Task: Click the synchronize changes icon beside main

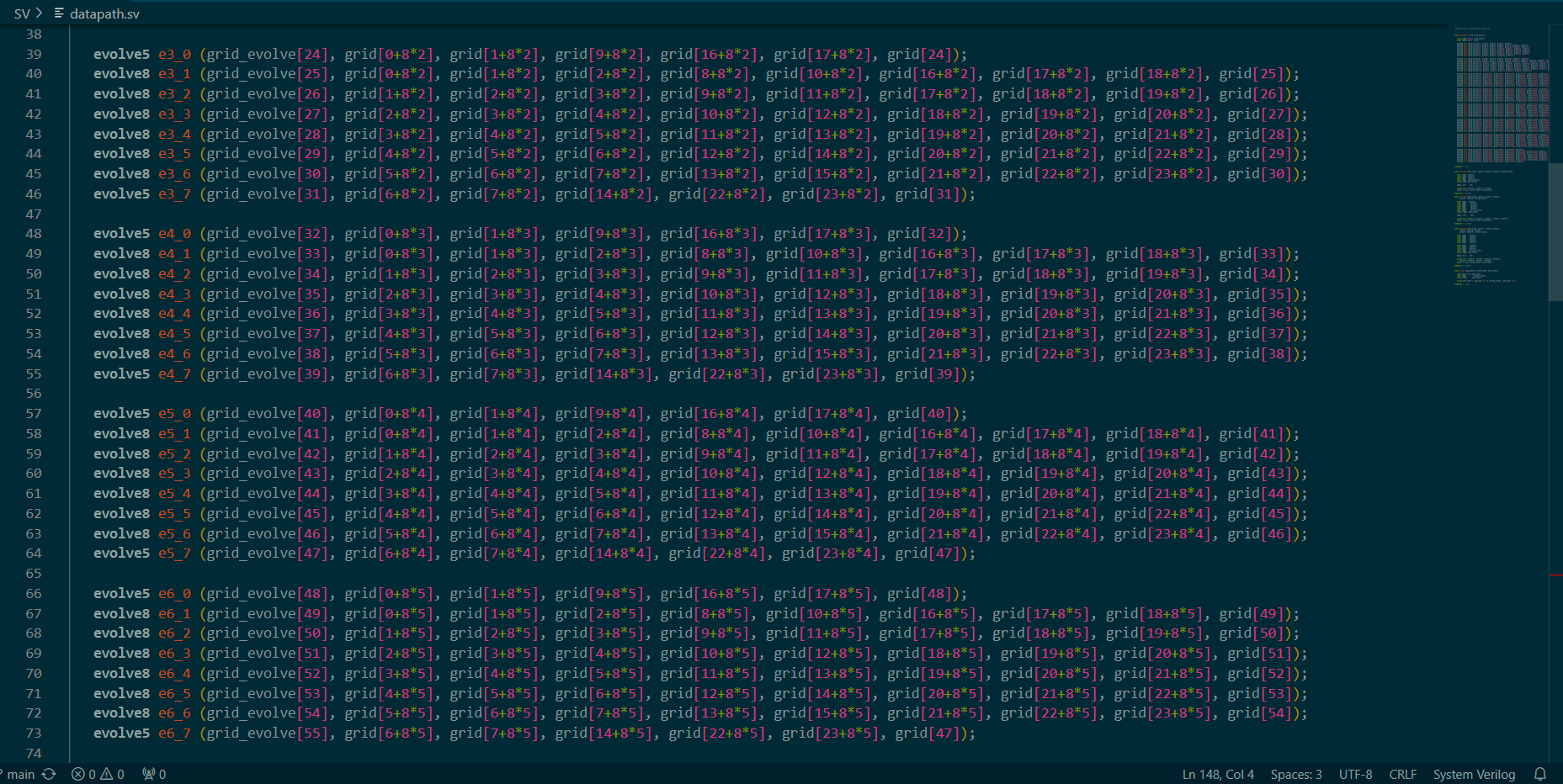Action: (48, 774)
